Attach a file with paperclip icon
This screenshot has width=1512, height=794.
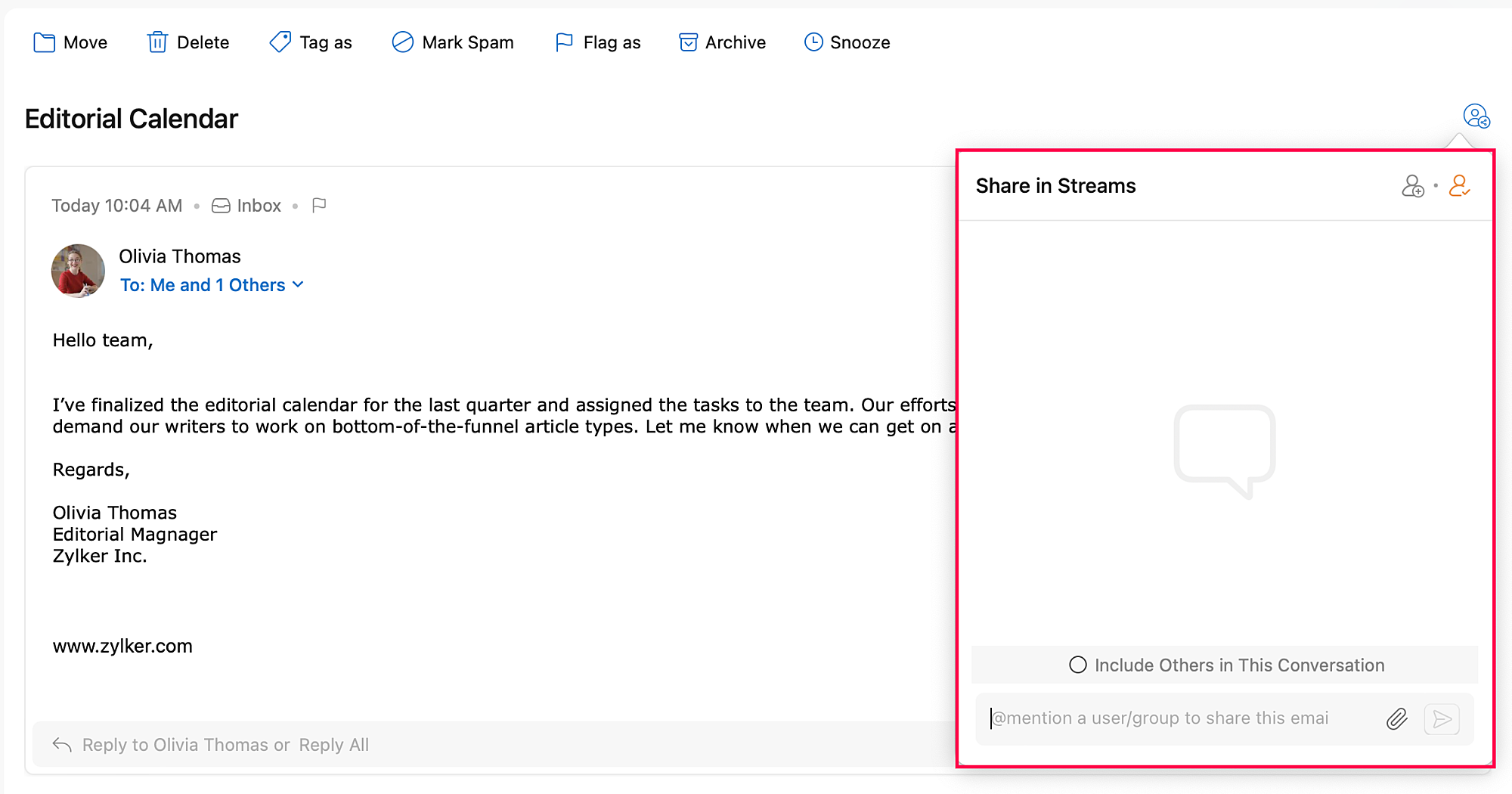point(1397,718)
